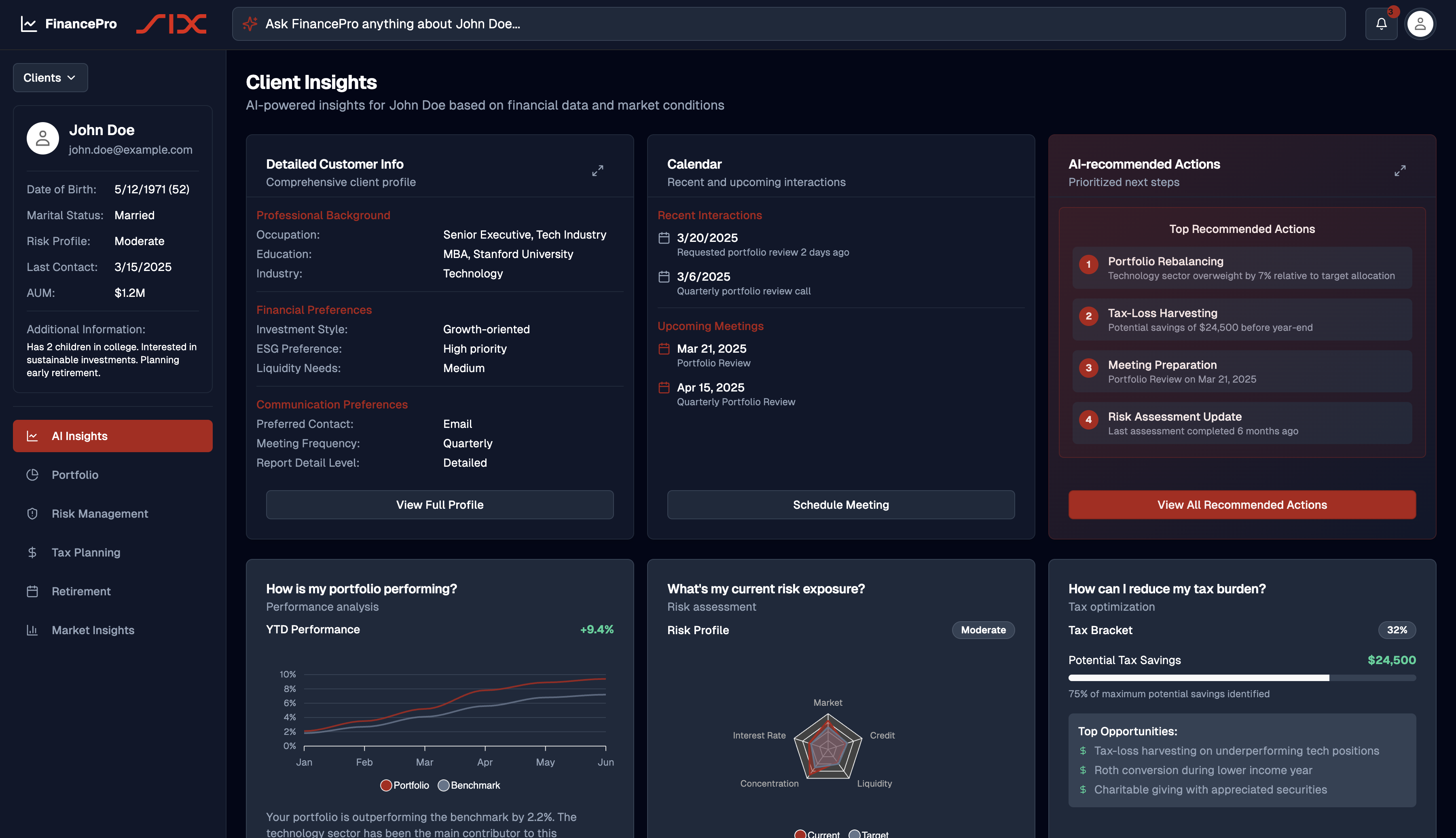This screenshot has height=838, width=1456.
Task: Open the Clients dropdown
Action: point(50,77)
